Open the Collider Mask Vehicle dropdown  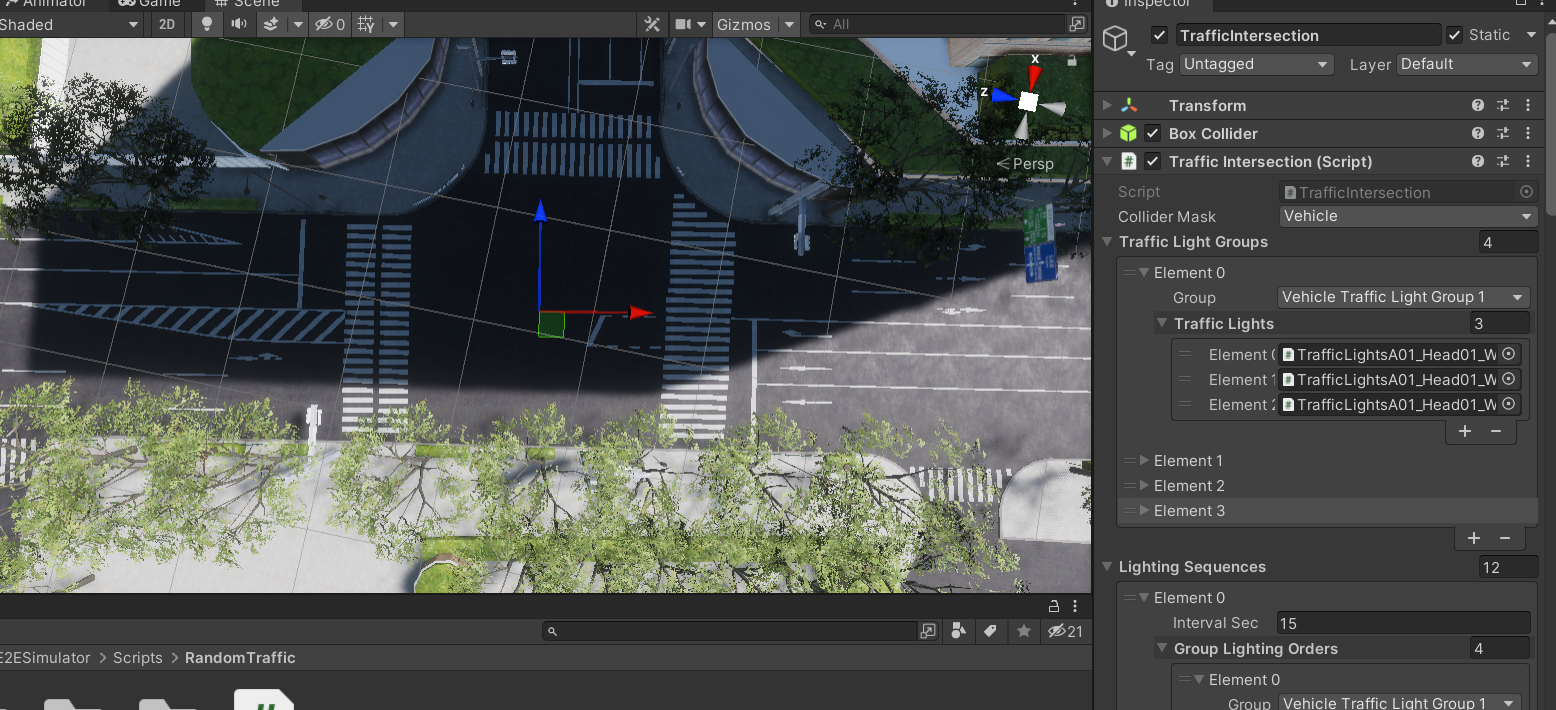[x=1408, y=216]
